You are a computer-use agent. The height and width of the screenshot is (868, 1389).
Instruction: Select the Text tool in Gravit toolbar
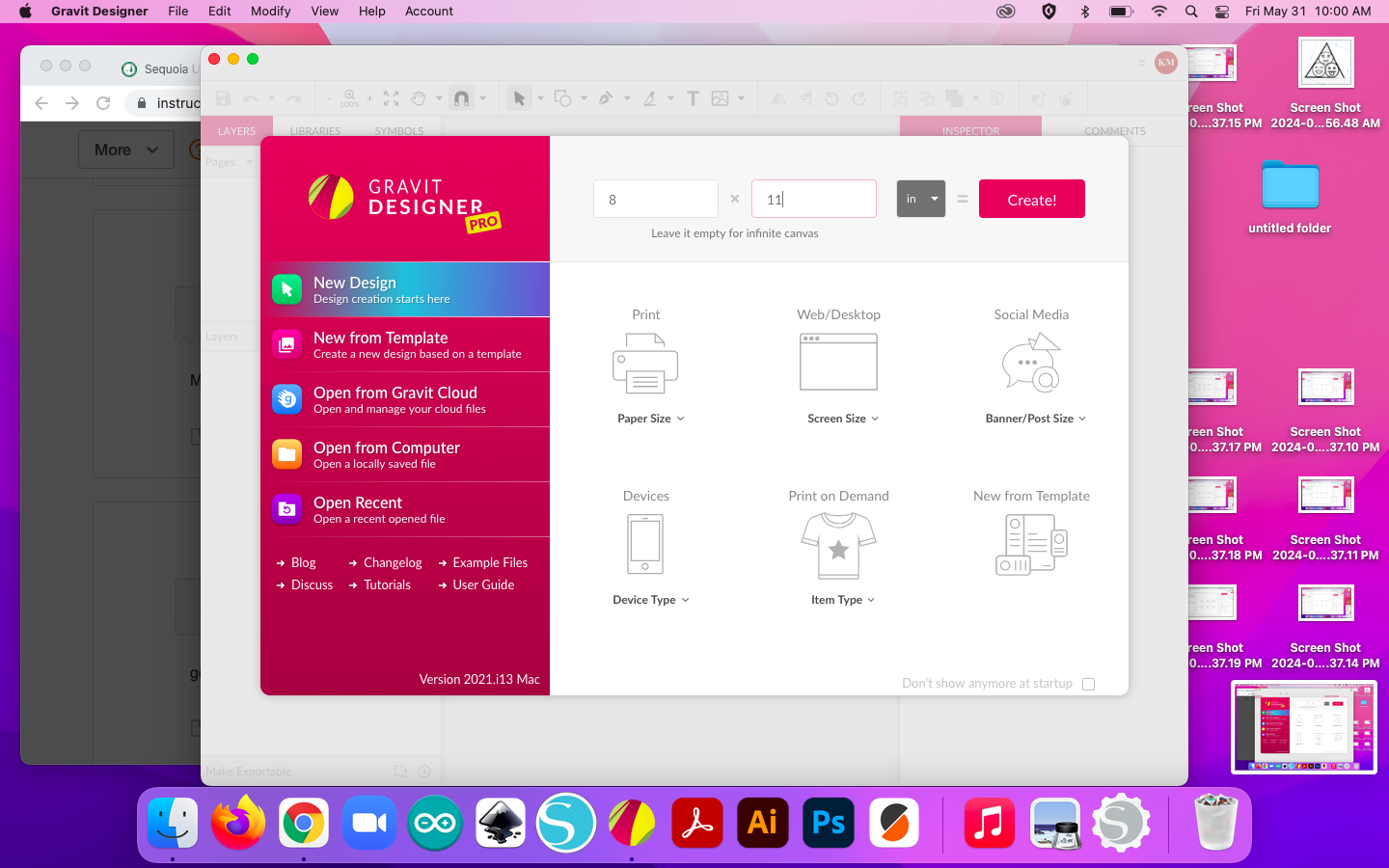click(x=693, y=98)
